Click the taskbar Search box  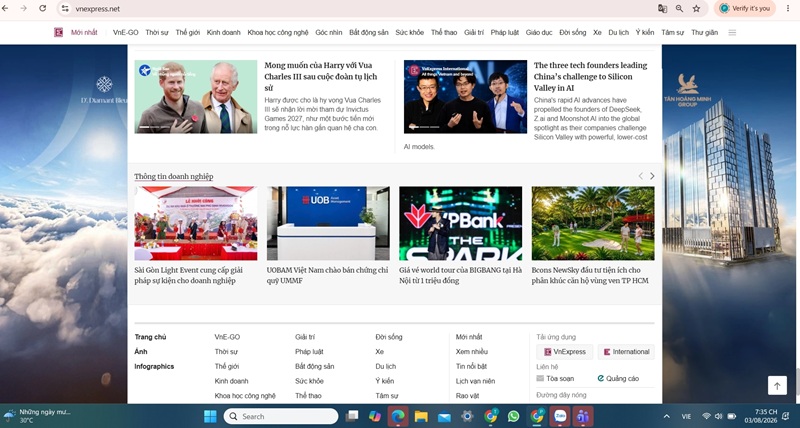[281, 416]
